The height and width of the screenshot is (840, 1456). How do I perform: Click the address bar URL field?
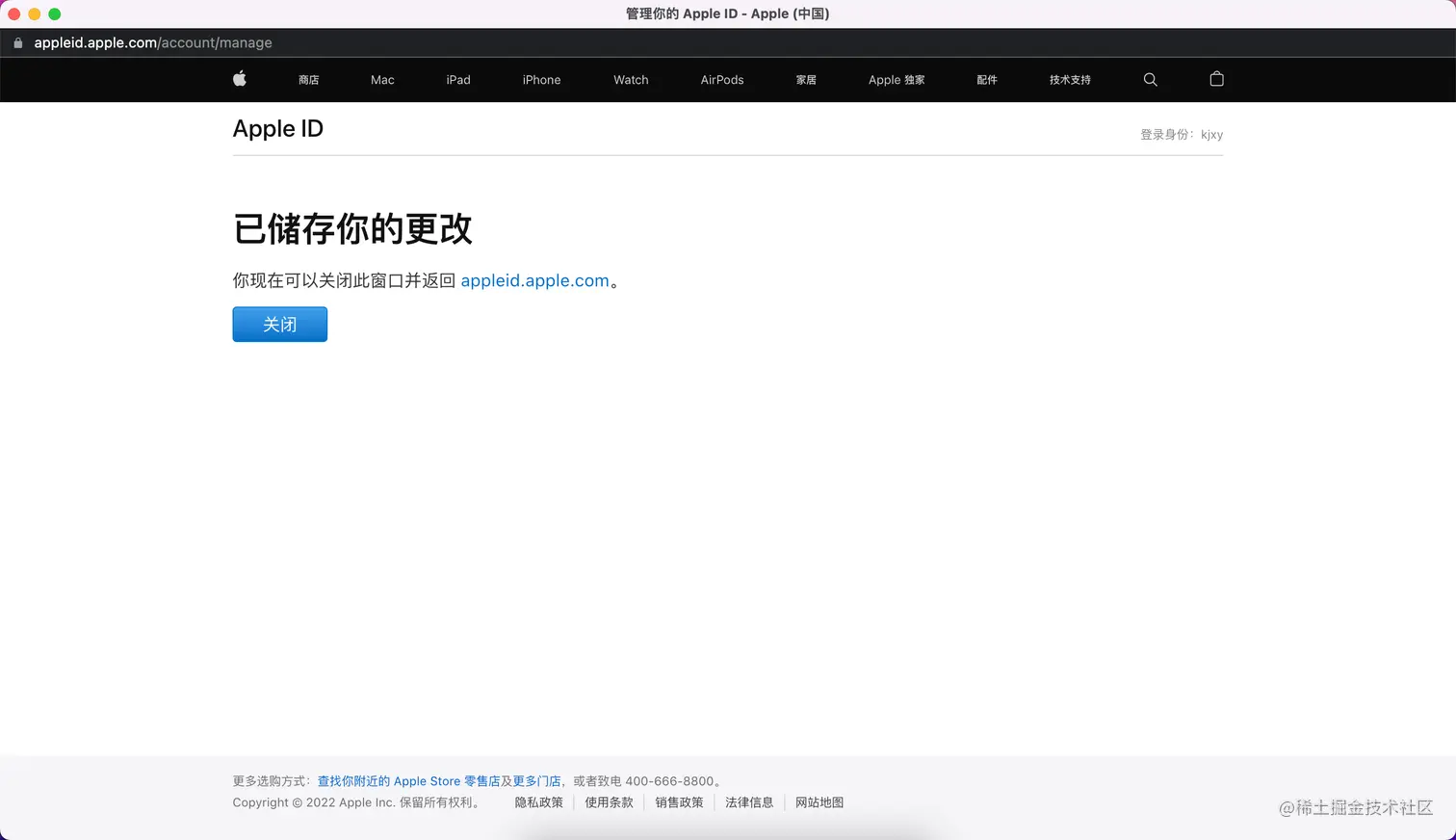click(153, 42)
